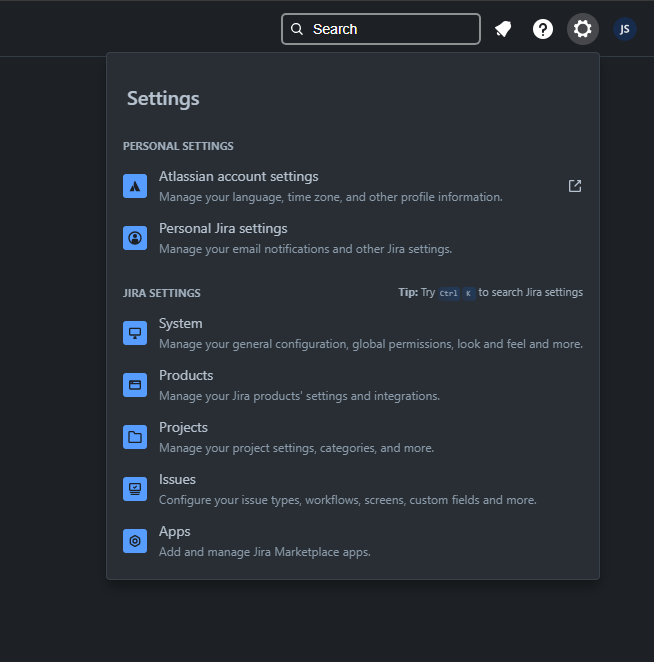Click the 'Manage your general configuration' description
Image resolution: width=654 pixels, height=662 pixels.
point(371,344)
